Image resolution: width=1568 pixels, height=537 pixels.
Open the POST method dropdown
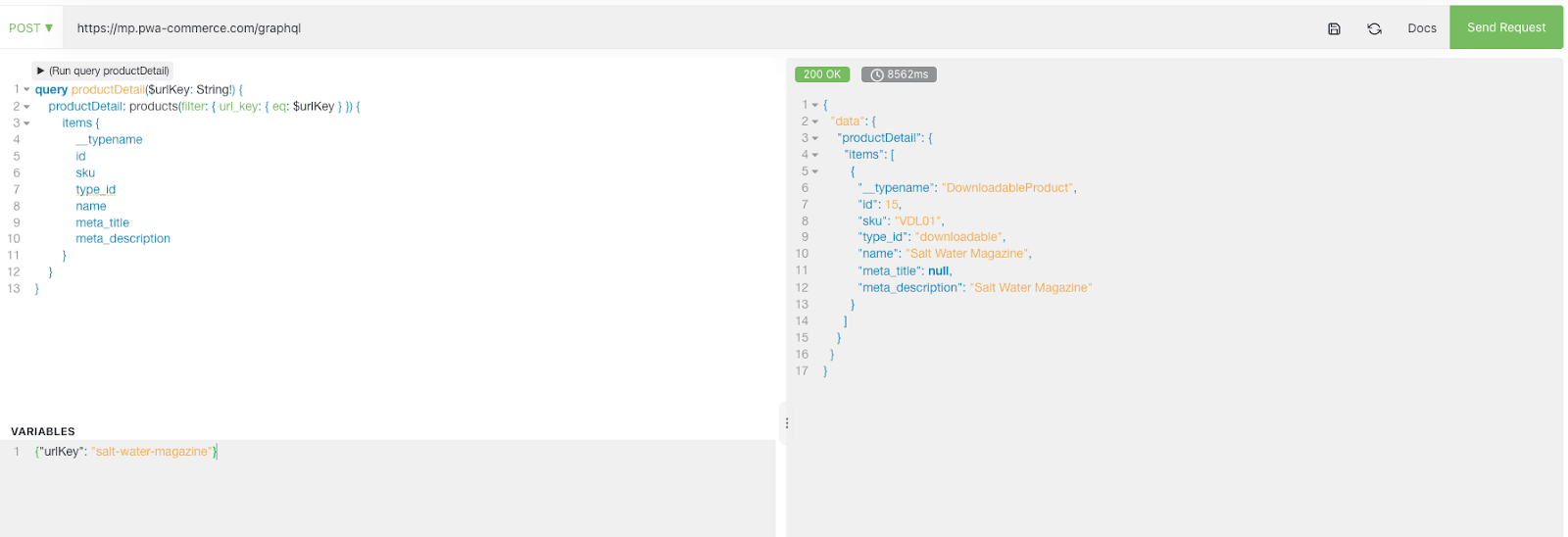point(31,28)
